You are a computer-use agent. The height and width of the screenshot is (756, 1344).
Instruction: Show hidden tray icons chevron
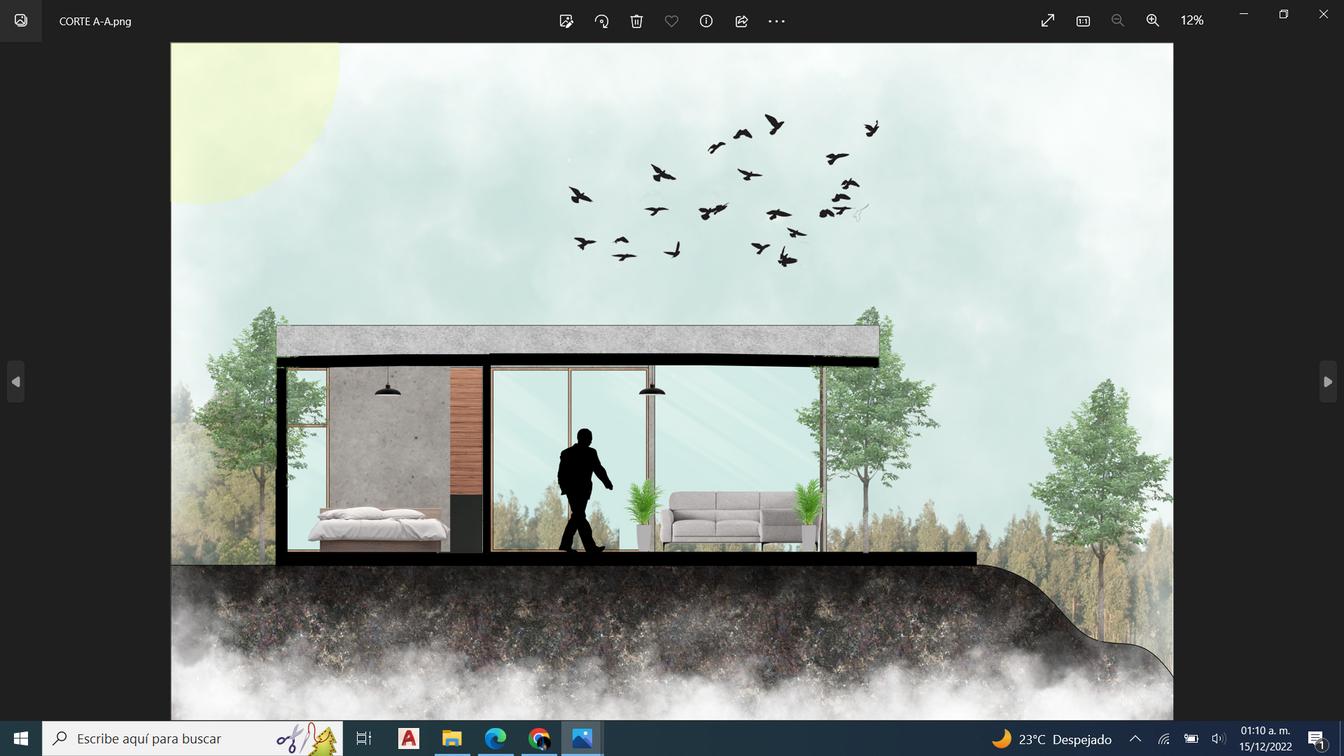pyautogui.click(x=1135, y=739)
